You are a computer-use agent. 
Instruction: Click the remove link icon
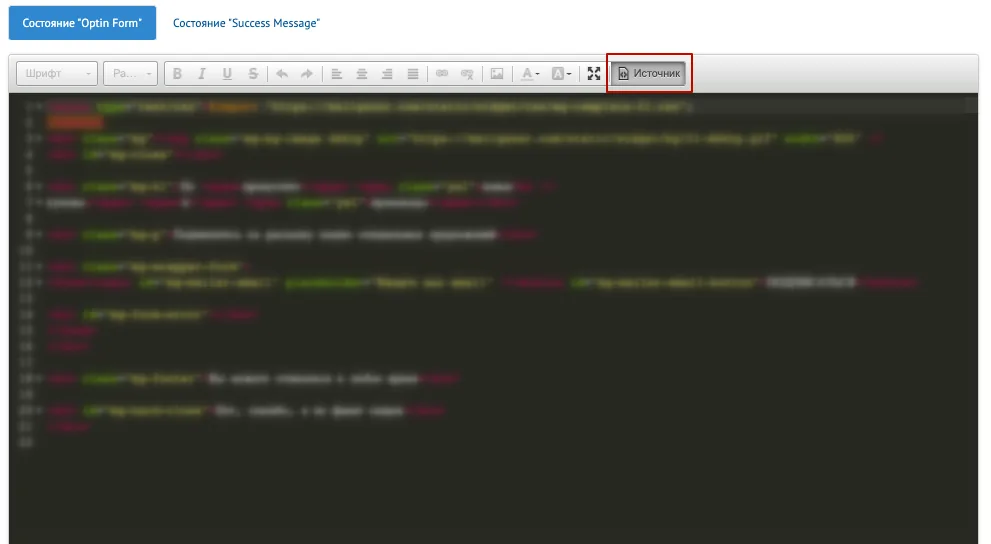click(467, 74)
